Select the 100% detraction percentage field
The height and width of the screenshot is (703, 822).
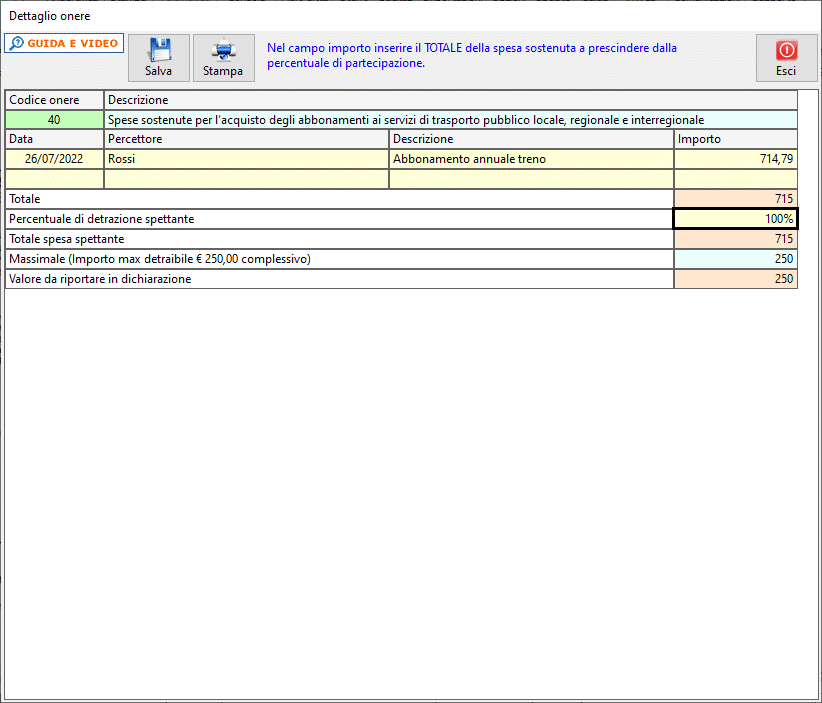[736, 219]
